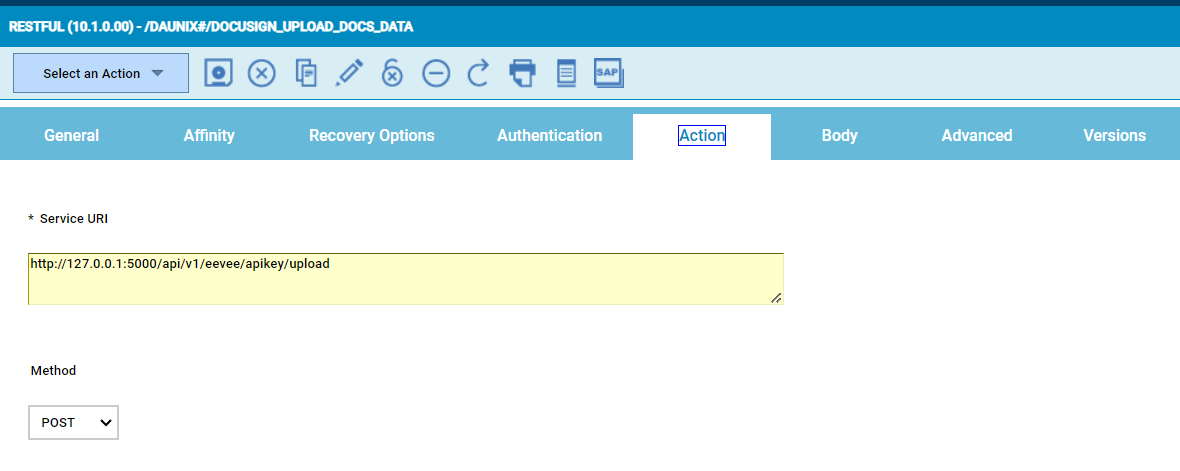The height and width of the screenshot is (471, 1180).
Task: Select the Action tab
Action: [702, 135]
